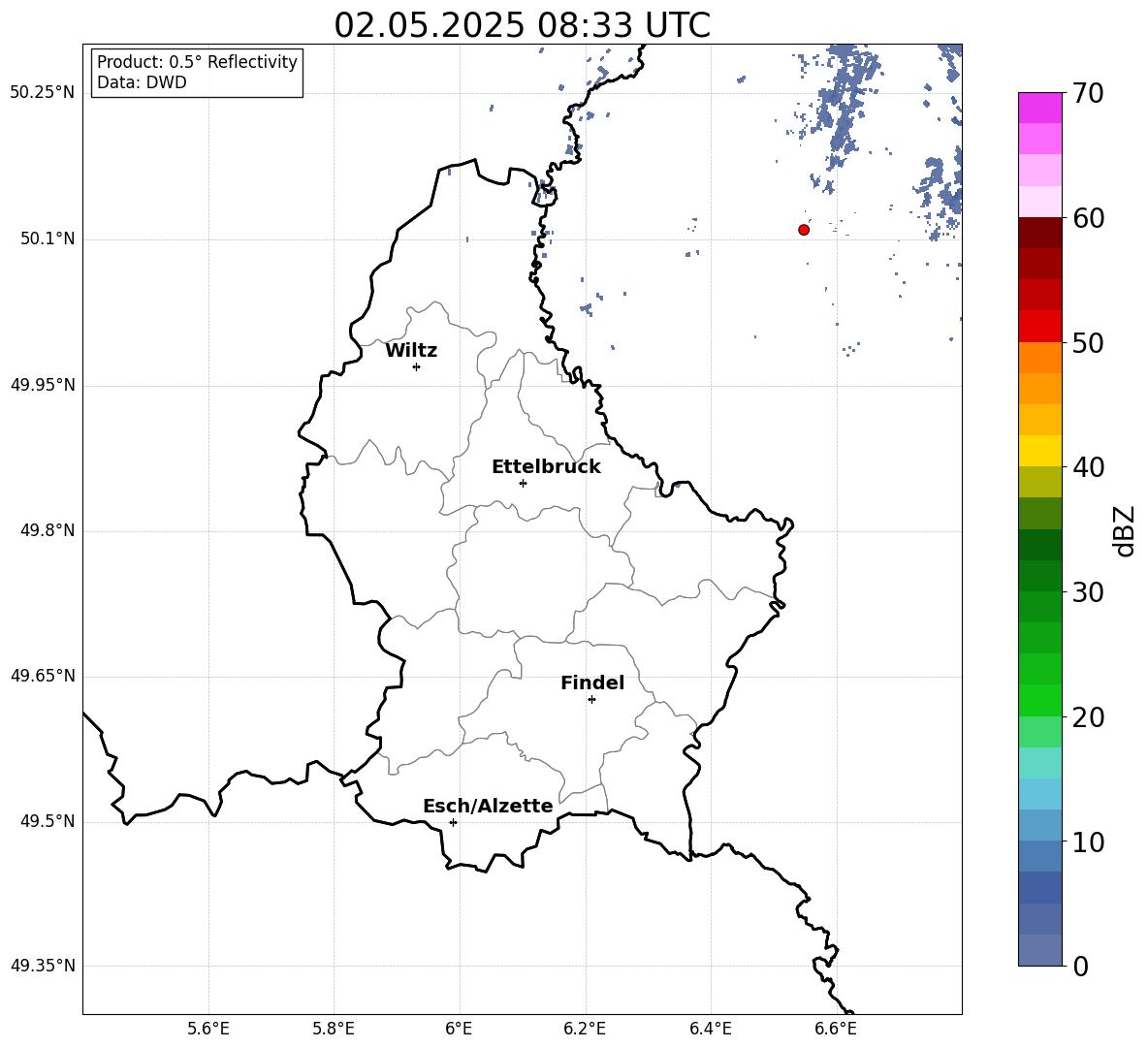Click the 'Data: DWD' text line
Screen dimensions: 1148x1048
pyautogui.click(x=142, y=82)
